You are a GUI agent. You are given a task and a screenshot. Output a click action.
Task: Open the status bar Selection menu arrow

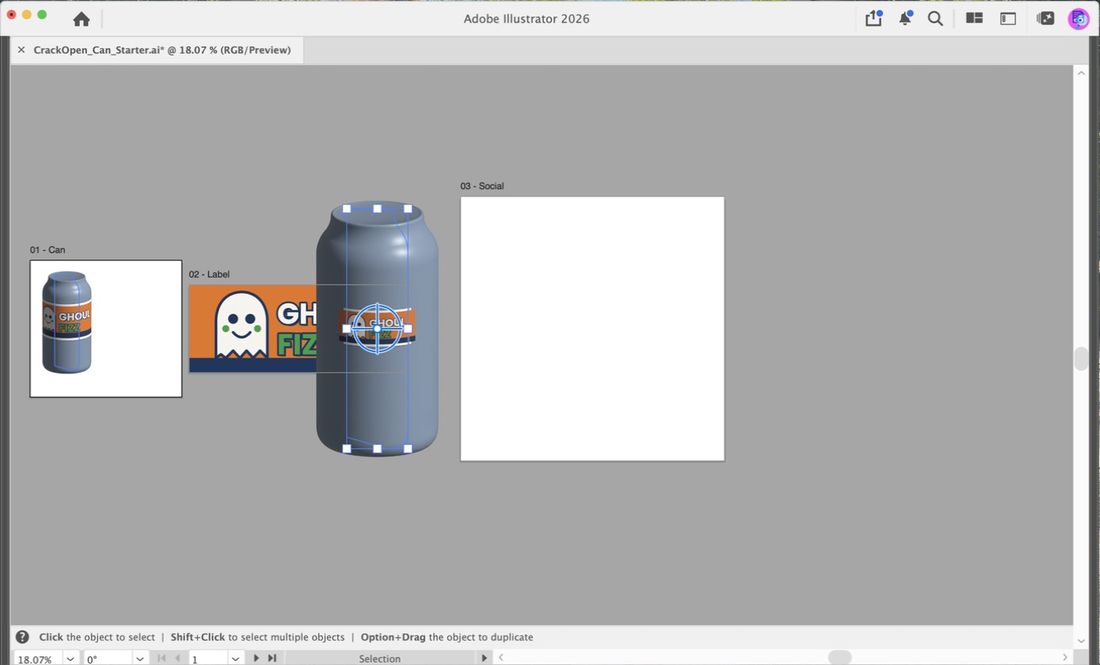483,658
